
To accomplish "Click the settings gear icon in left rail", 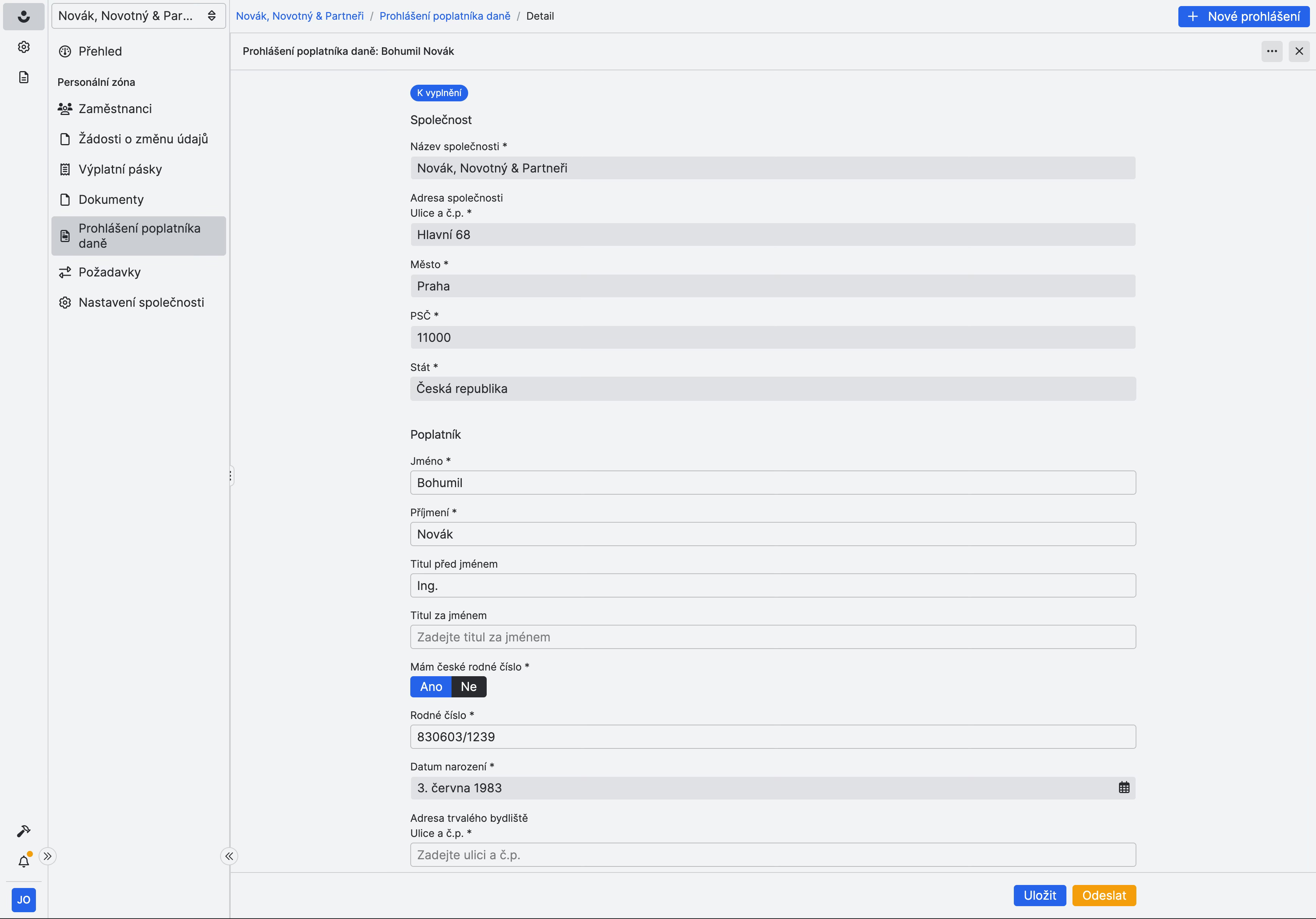I will (23, 47).
